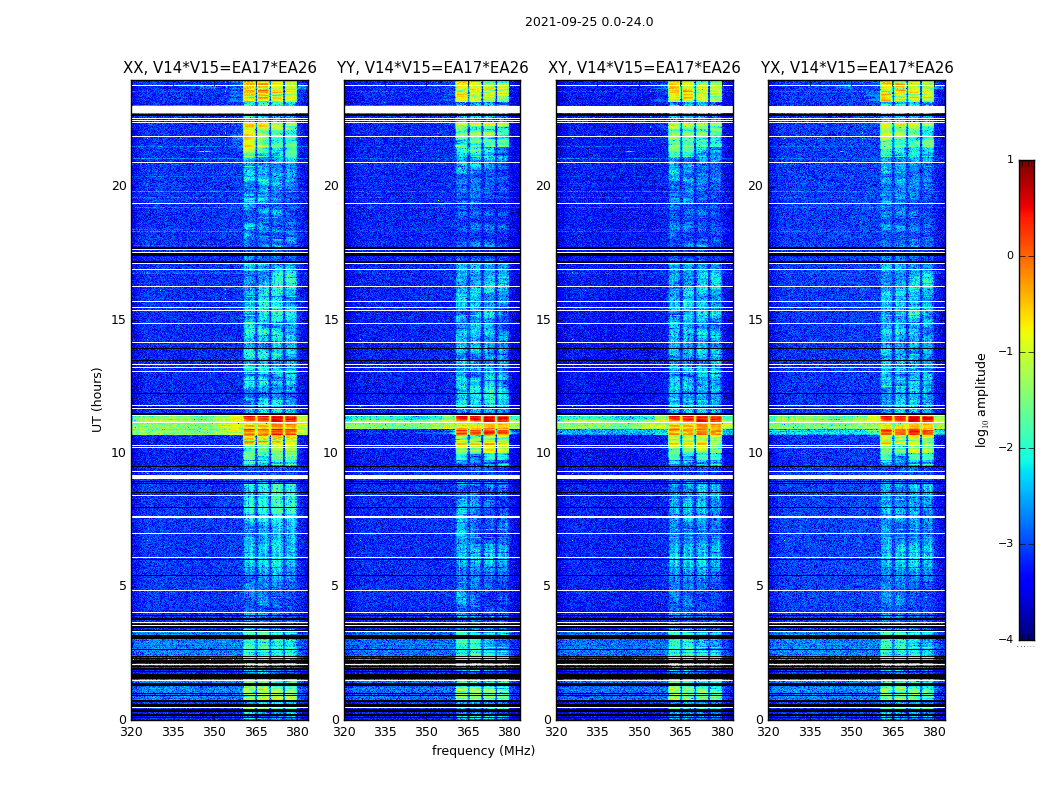Click the XY, V14*V15=EA17*EA26 panel title

pyautogui.click(x=644, y=68)
